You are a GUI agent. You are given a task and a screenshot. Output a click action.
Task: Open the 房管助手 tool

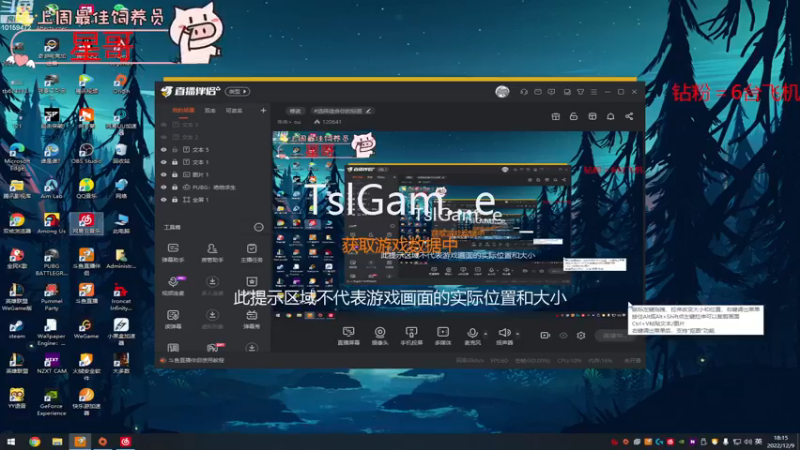212,253
